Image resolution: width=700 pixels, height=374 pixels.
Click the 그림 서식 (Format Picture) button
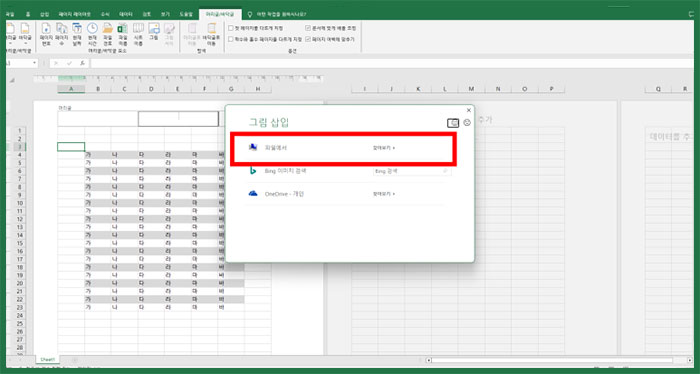pyautogui.click(x=169, y=34)
